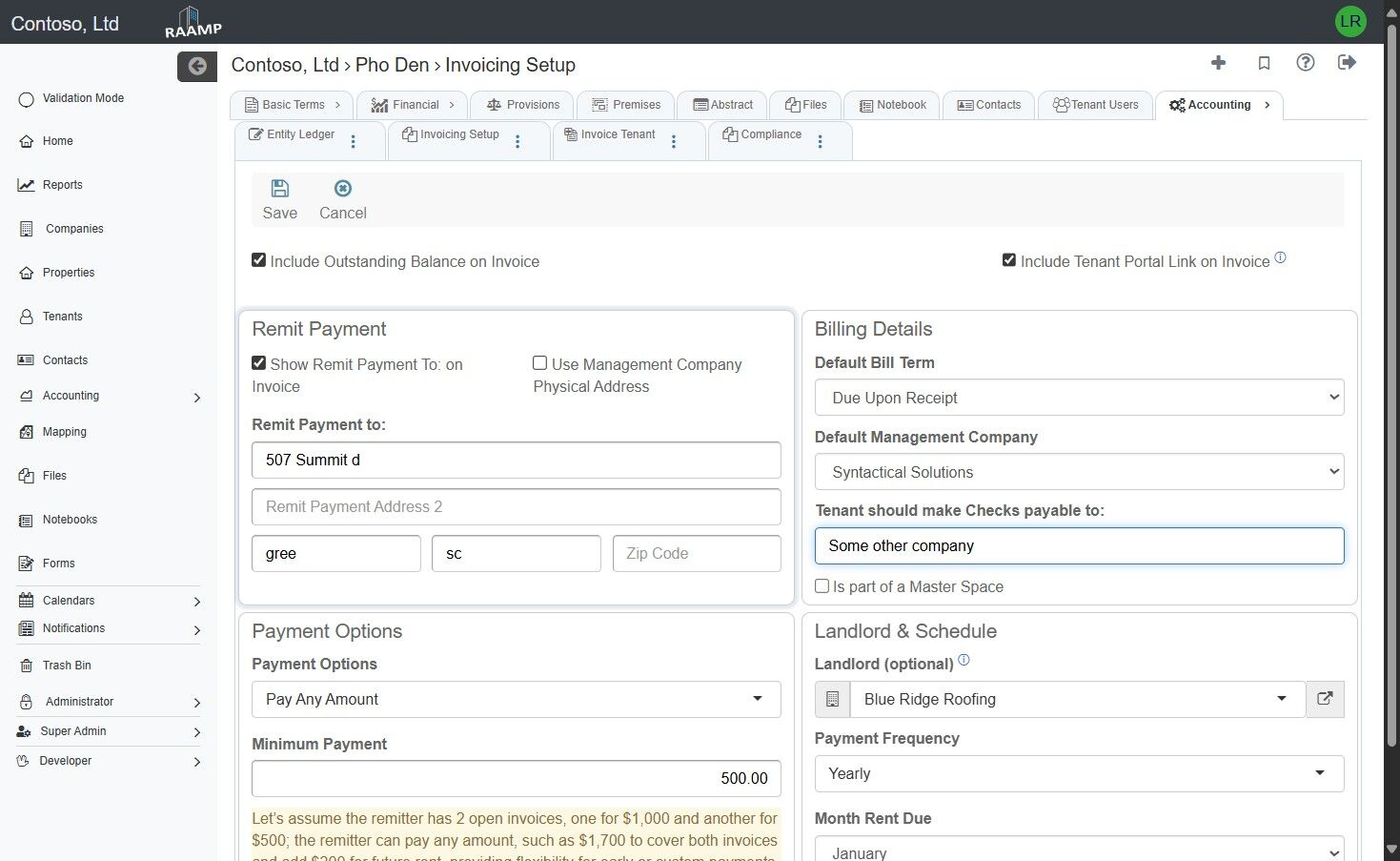The height and width of the screenshot is (861, 1400).
Task: Expand the Notifications sidebar menu chevron
Action: pyautogui.click(x=197, y=629)
